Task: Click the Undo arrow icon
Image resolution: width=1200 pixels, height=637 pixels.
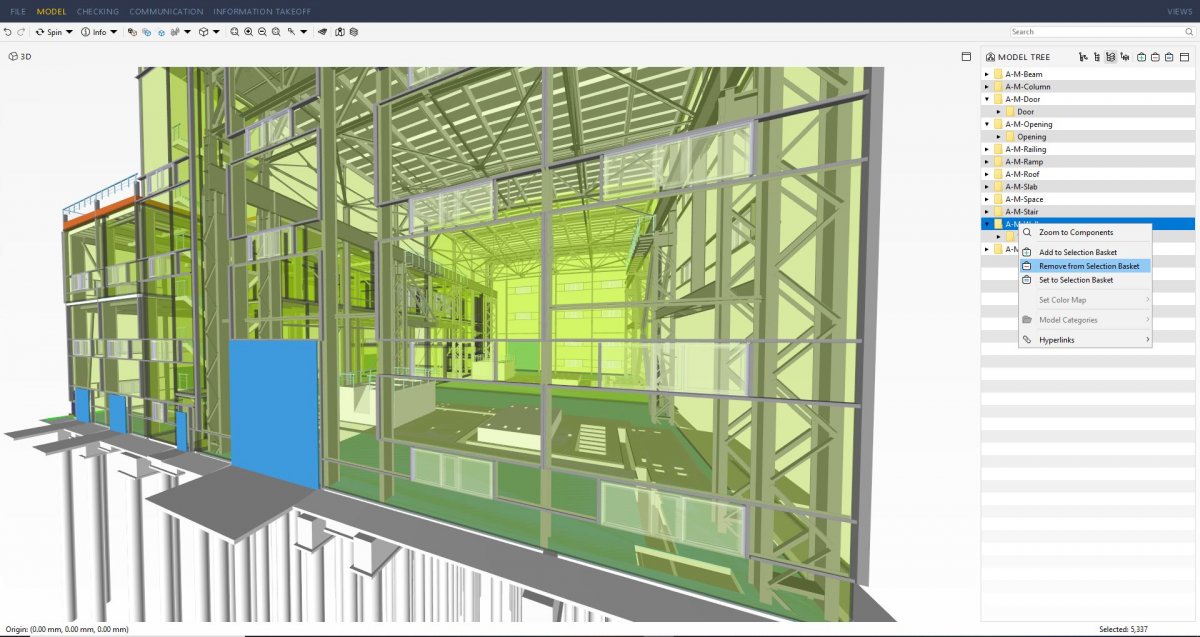Action: pos(8,32)
